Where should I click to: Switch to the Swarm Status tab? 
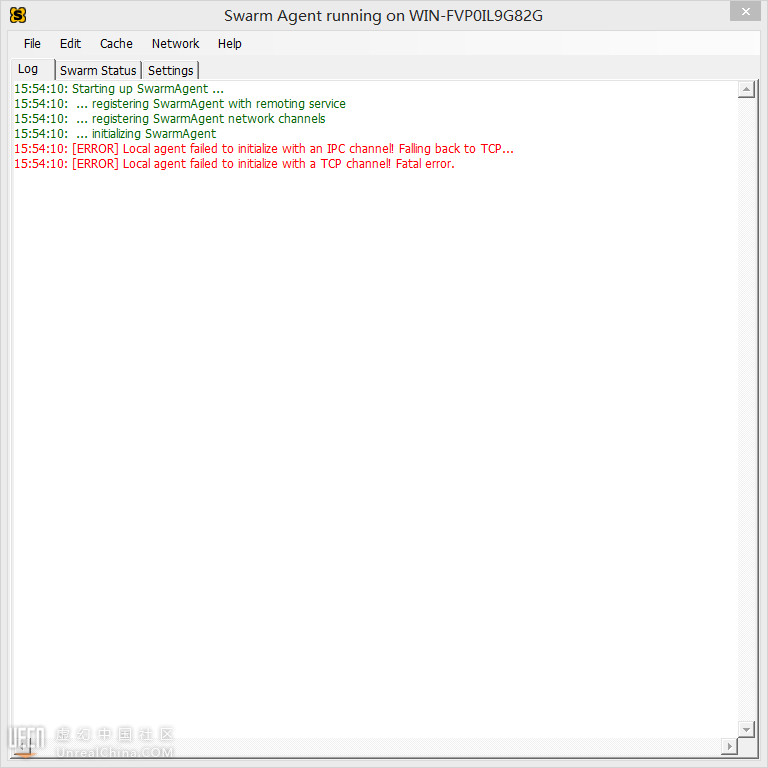click(x=98, y=71)
